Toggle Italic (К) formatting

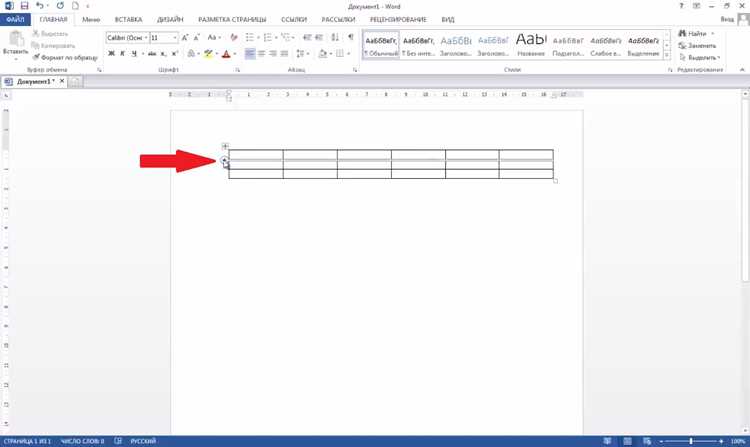[x=122, y=54]
